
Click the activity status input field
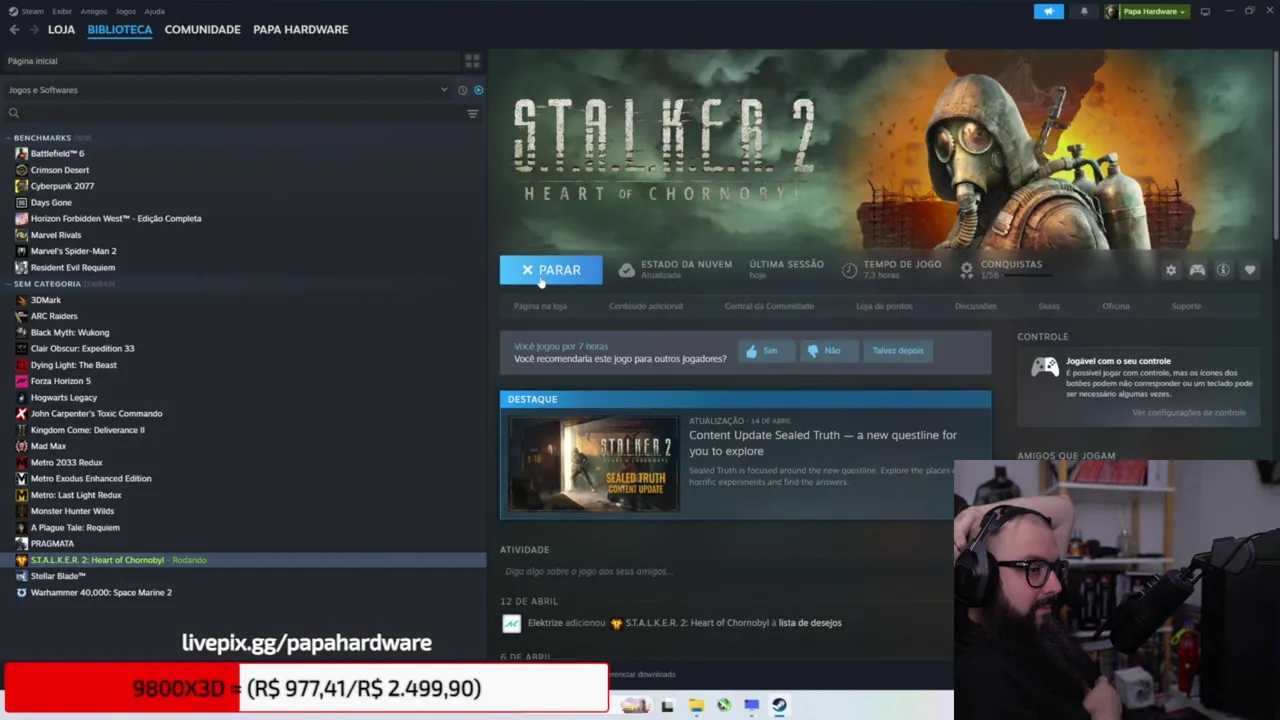pos(725,572)
